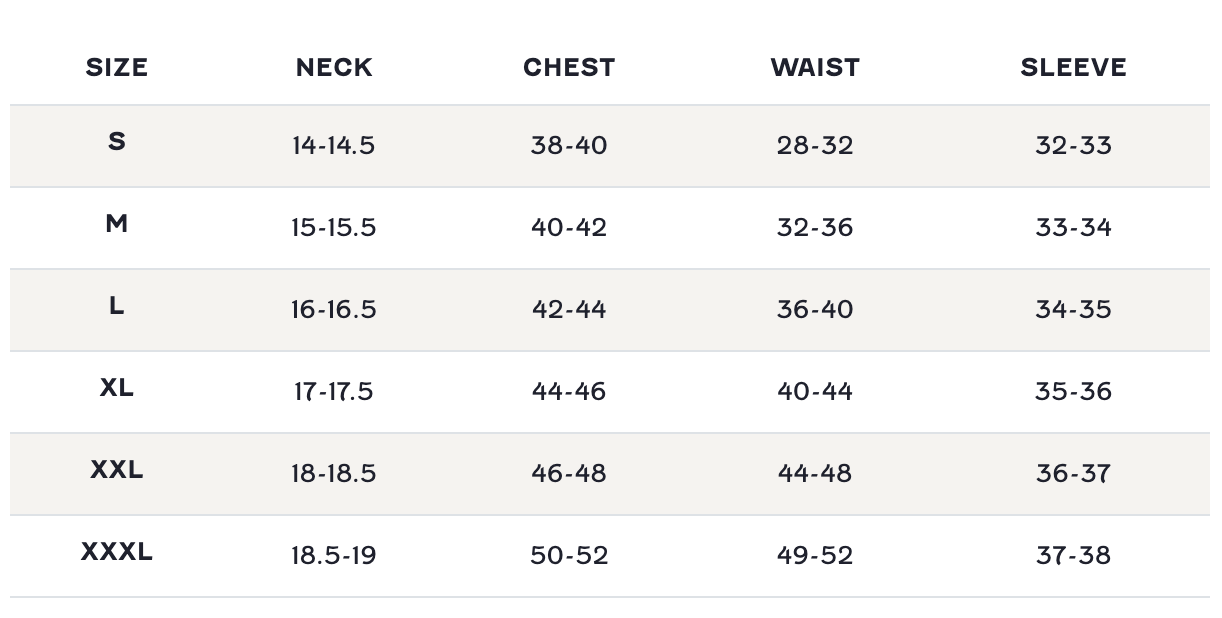The height and width of the screenshot is (618, 1222).
Task: Select the S size row label
Action: (117, 142)
